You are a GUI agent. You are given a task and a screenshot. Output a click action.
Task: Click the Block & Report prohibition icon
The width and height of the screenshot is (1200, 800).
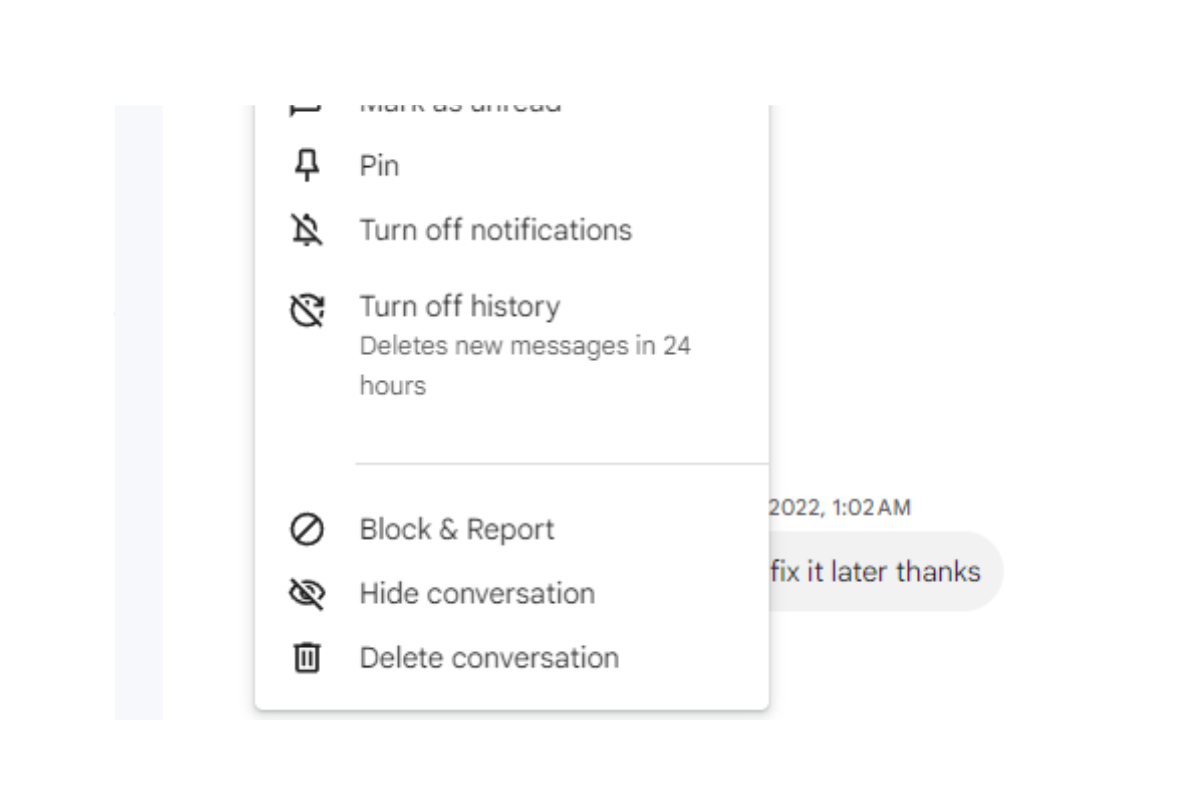[304, 529]
